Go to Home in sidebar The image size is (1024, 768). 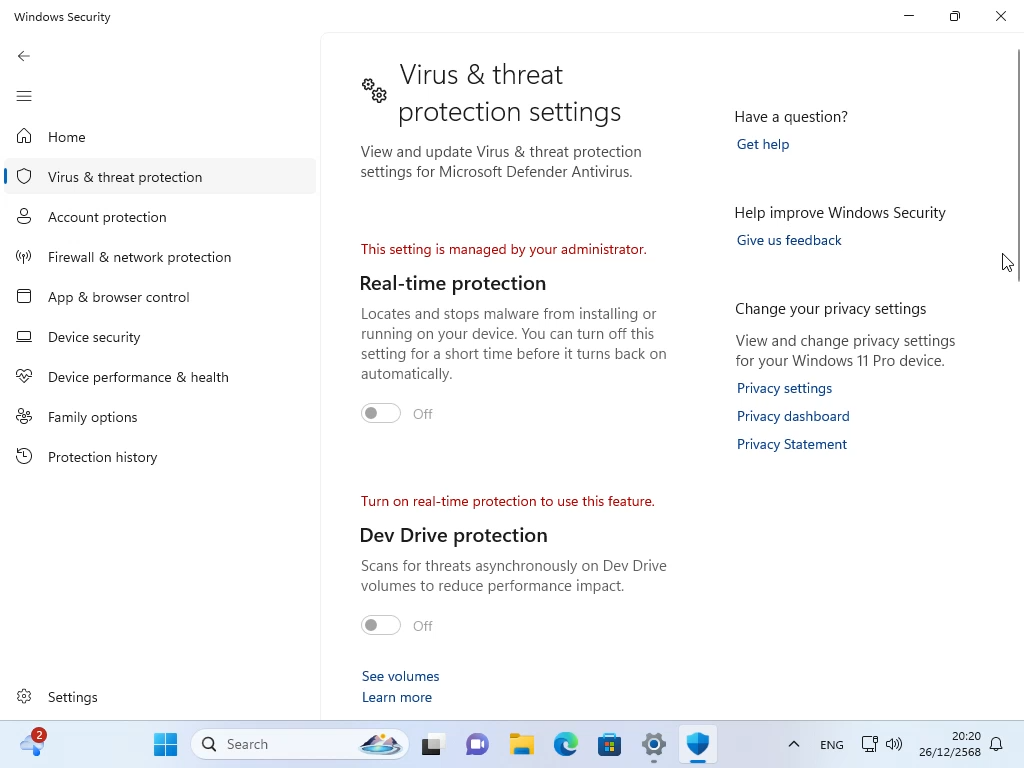coord(66,137)
